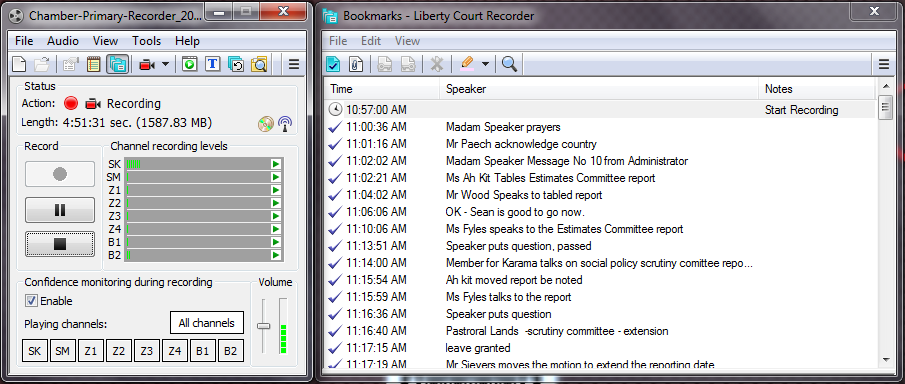The image size is (905, 384).
Task: Sort bookmarks by the Time column header
Action: click(x=382, y=89)
